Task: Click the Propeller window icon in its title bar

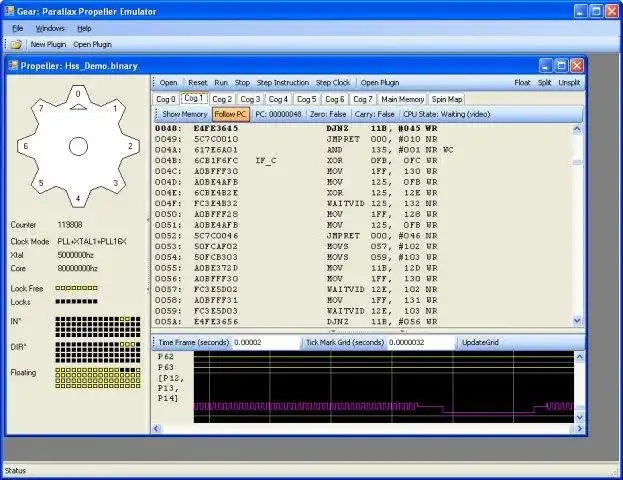Action: 13,65
